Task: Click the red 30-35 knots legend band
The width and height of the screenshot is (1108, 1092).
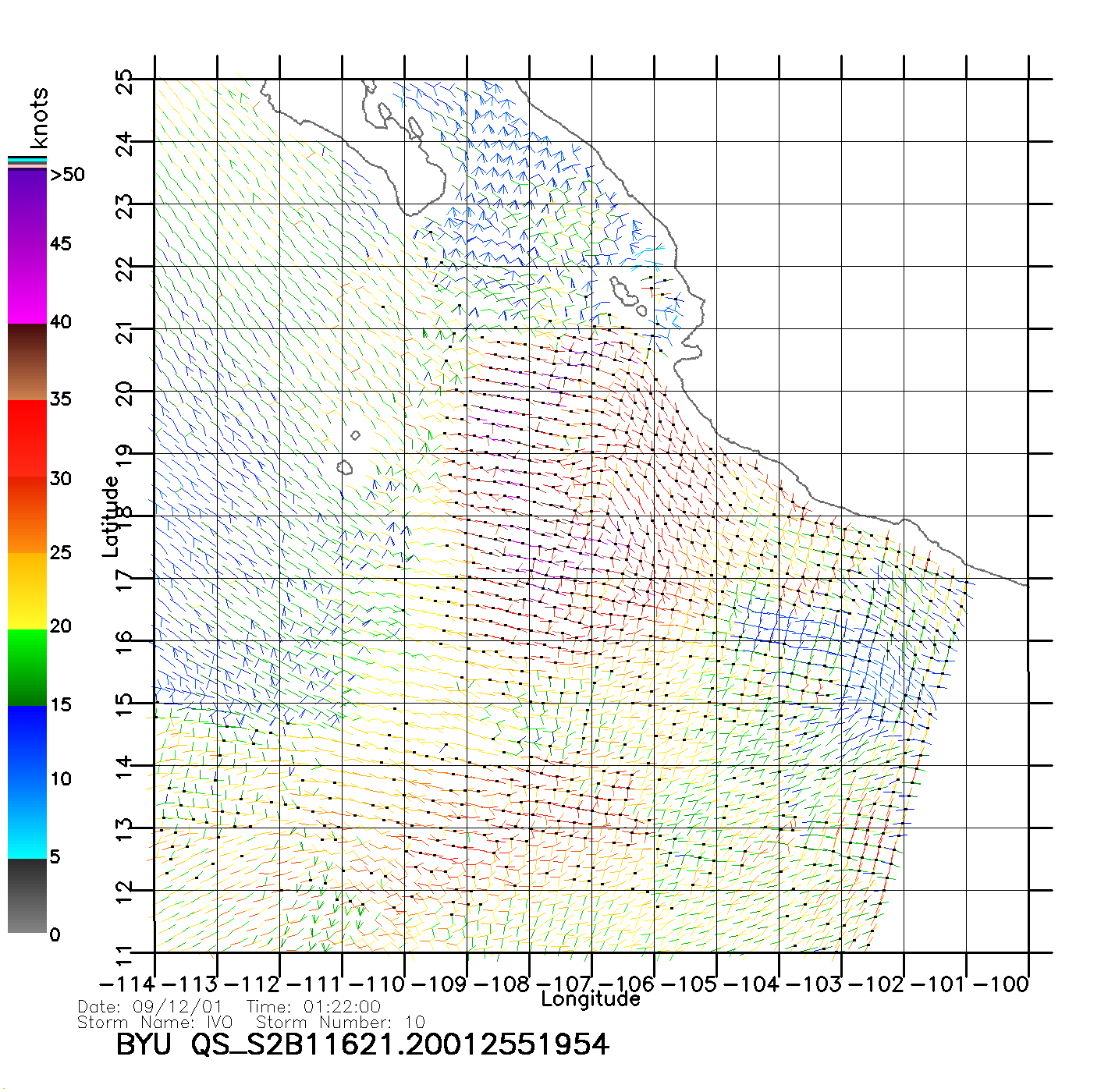Action: coord(27,438)
